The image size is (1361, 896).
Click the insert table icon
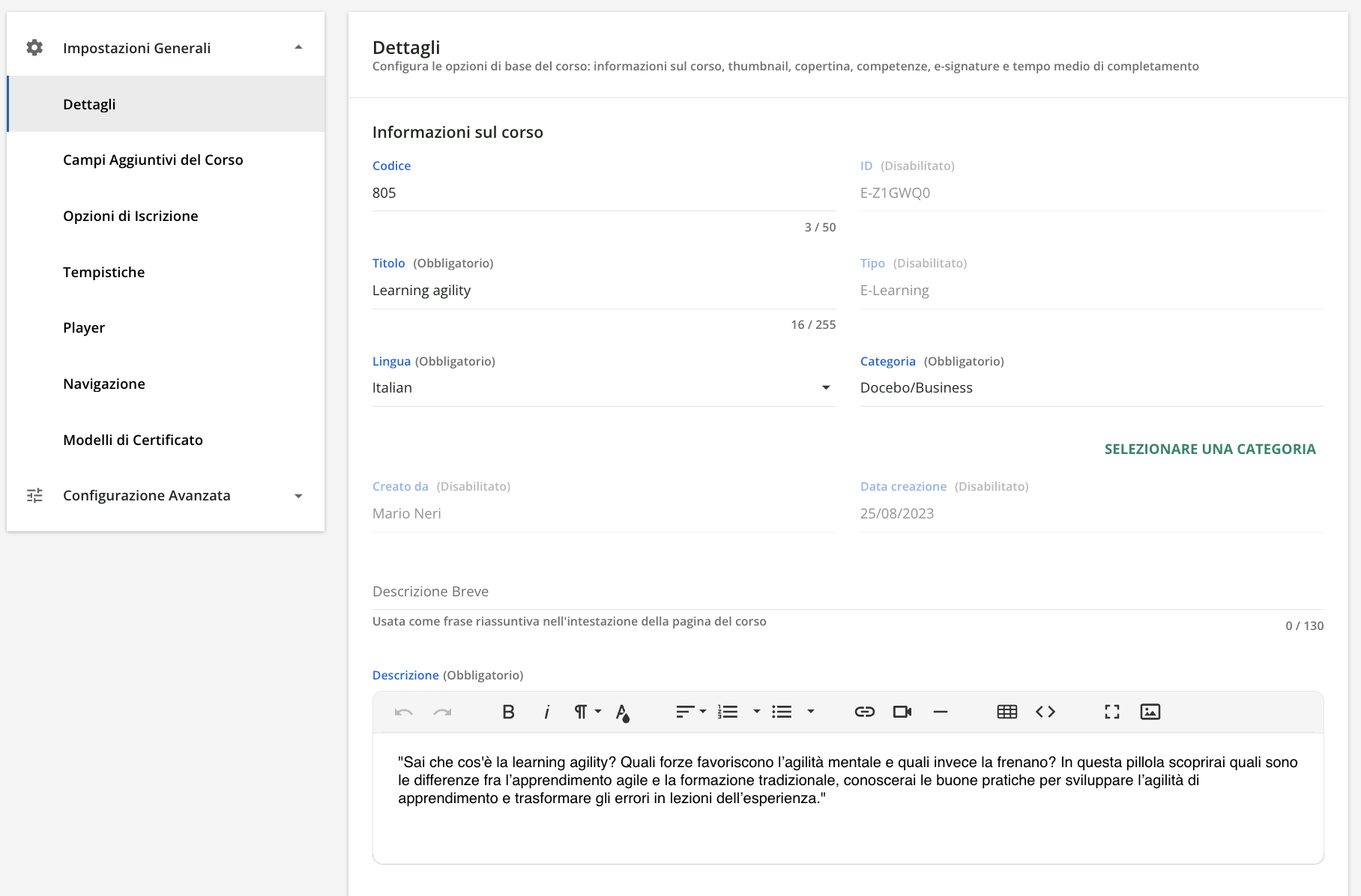1007,712
